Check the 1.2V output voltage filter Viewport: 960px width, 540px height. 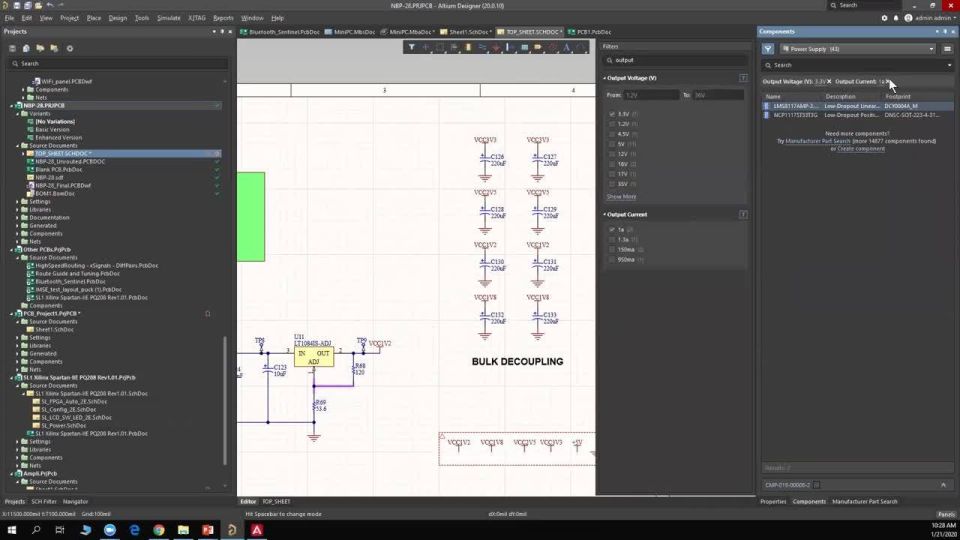(612, 124)
